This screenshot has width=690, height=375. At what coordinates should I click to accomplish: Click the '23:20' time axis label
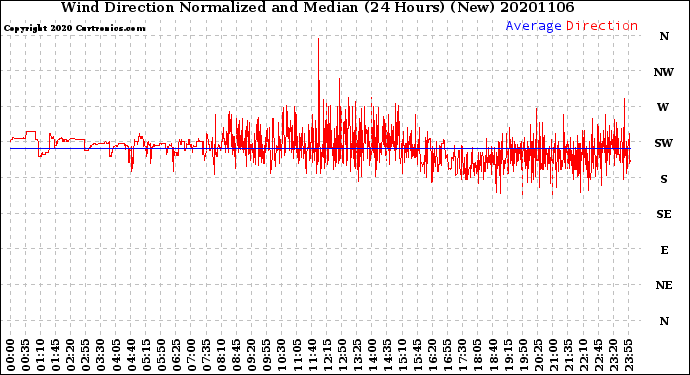pyautogui.click(x=613, y=355)
